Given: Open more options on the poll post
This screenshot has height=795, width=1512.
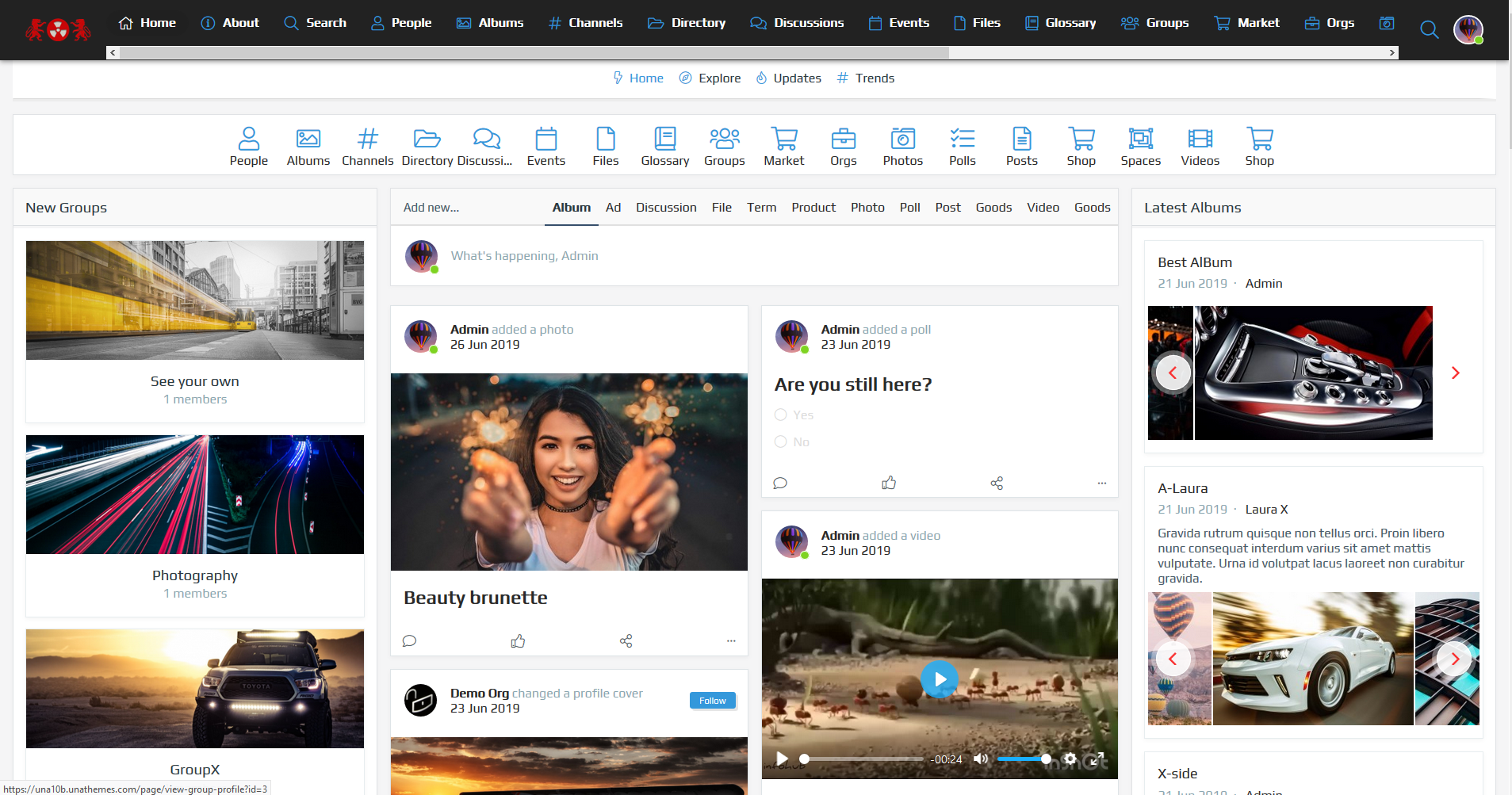Looking at the screenshot, I should tap(1101, 483).
